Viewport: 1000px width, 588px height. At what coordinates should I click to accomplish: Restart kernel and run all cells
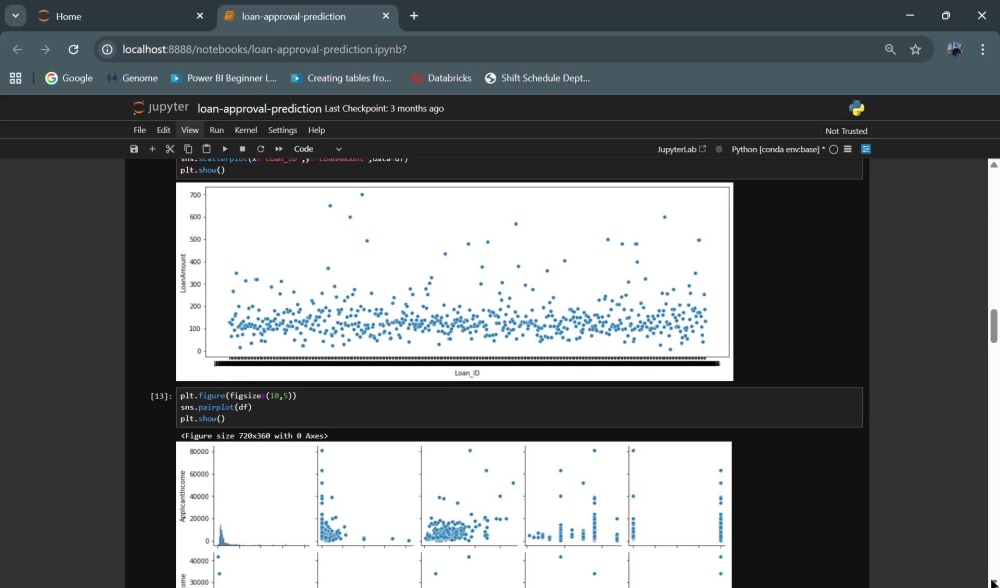(279, 149)
